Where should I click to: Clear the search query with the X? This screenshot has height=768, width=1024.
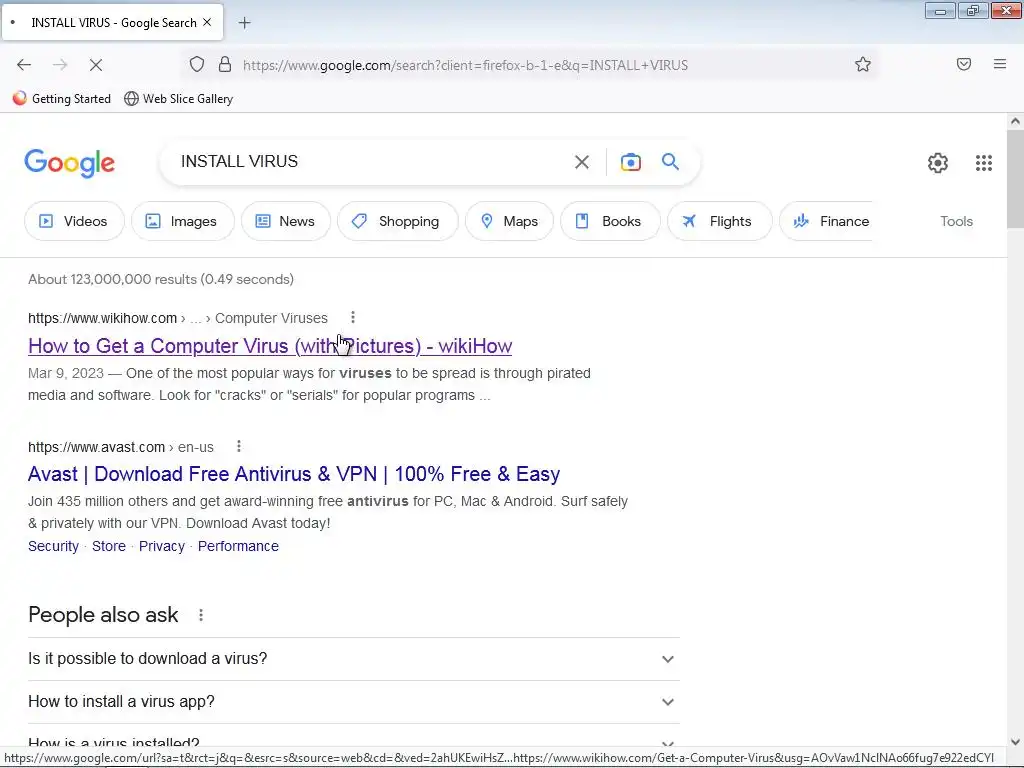[x=582, y=162]
